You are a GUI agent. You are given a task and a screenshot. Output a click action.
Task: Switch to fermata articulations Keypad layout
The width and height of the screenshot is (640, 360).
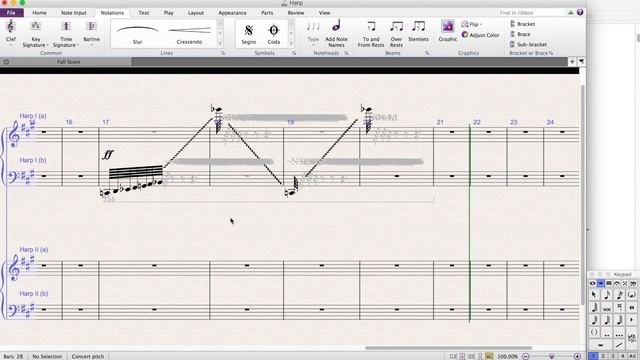point(617,283)
